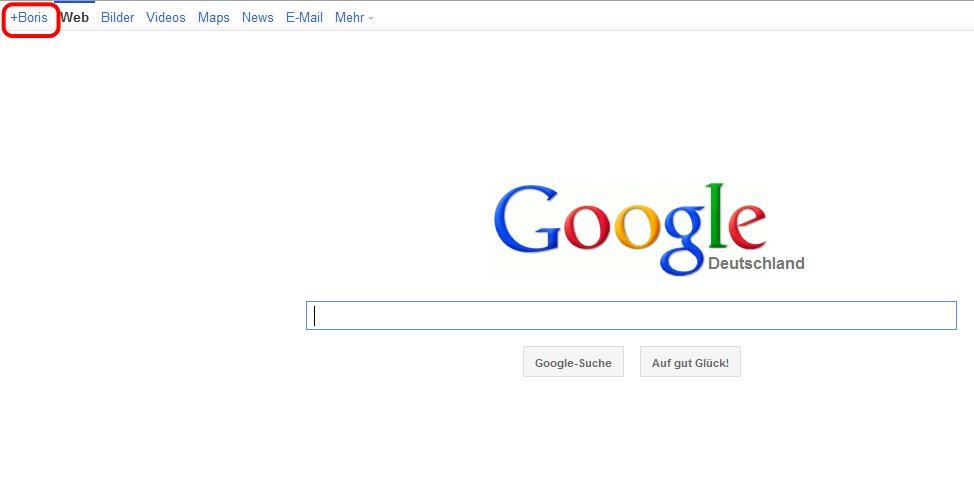Image resolution: width=974 pixels, height=500 pixels.
Task: Click the Deutschland text under the logo
Action: tap(756, 263)
